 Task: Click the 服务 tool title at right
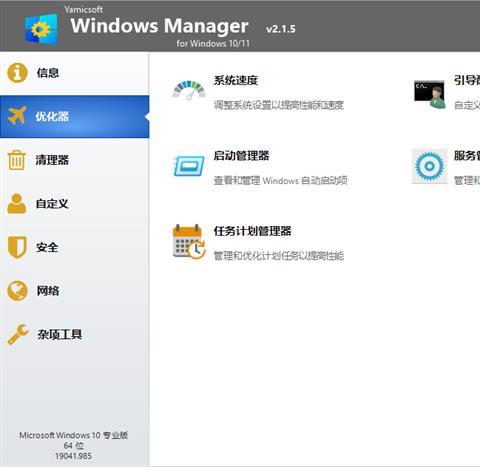(x=467, y=156)
